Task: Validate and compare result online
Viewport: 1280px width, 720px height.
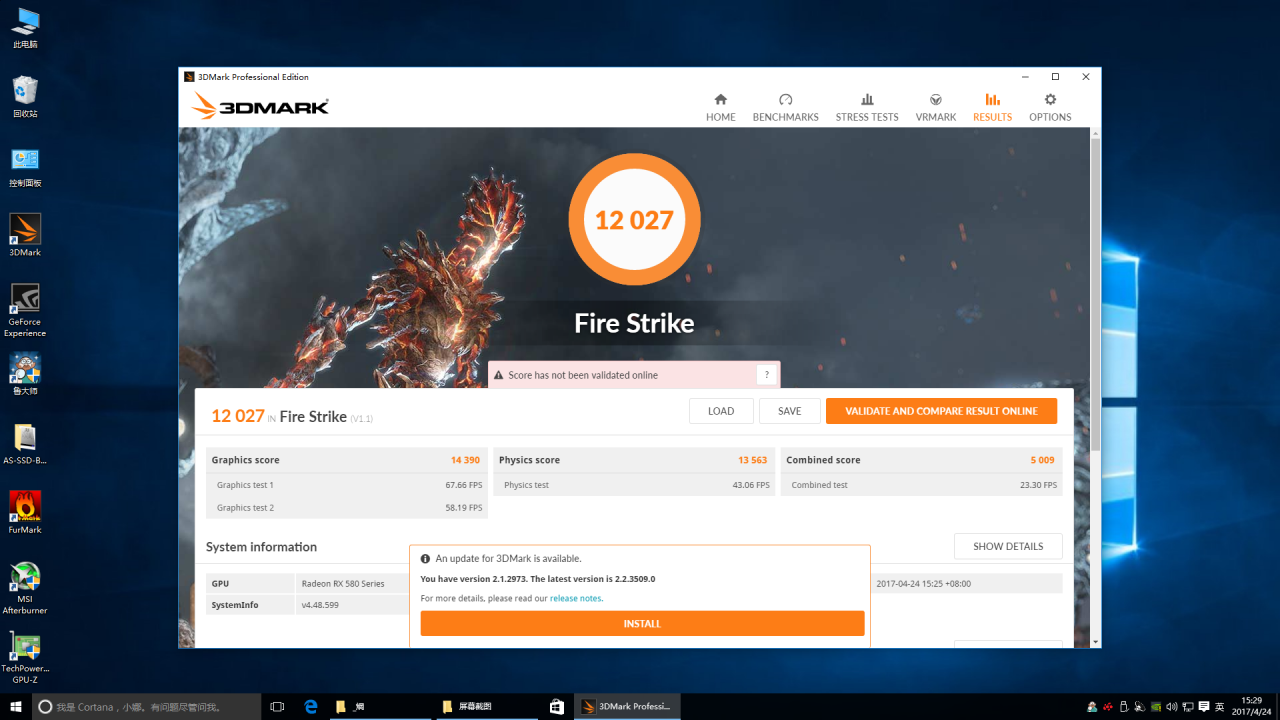Action: coord(941,411)
